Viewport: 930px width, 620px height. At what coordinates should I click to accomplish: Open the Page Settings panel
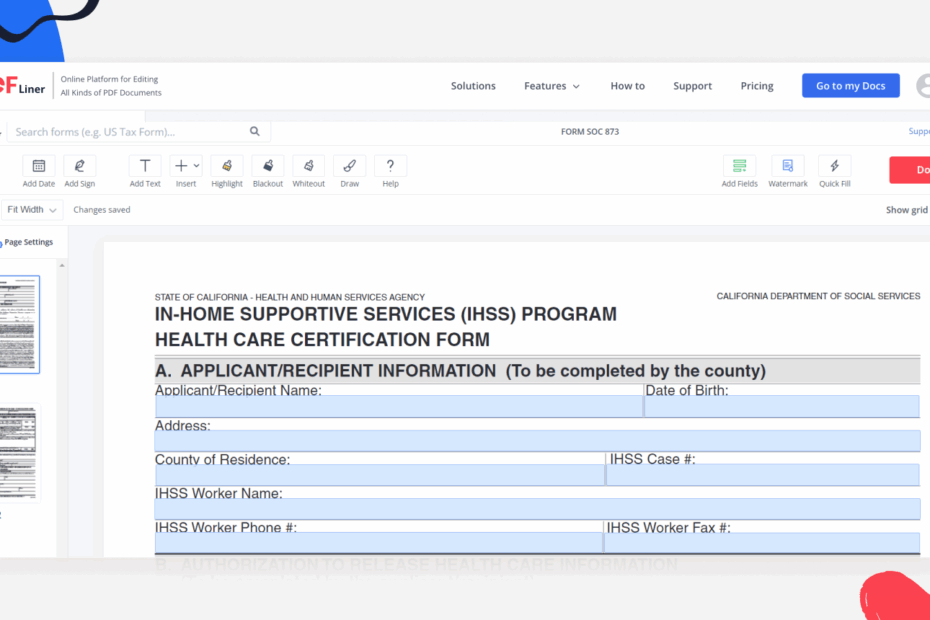coord(28,241)
